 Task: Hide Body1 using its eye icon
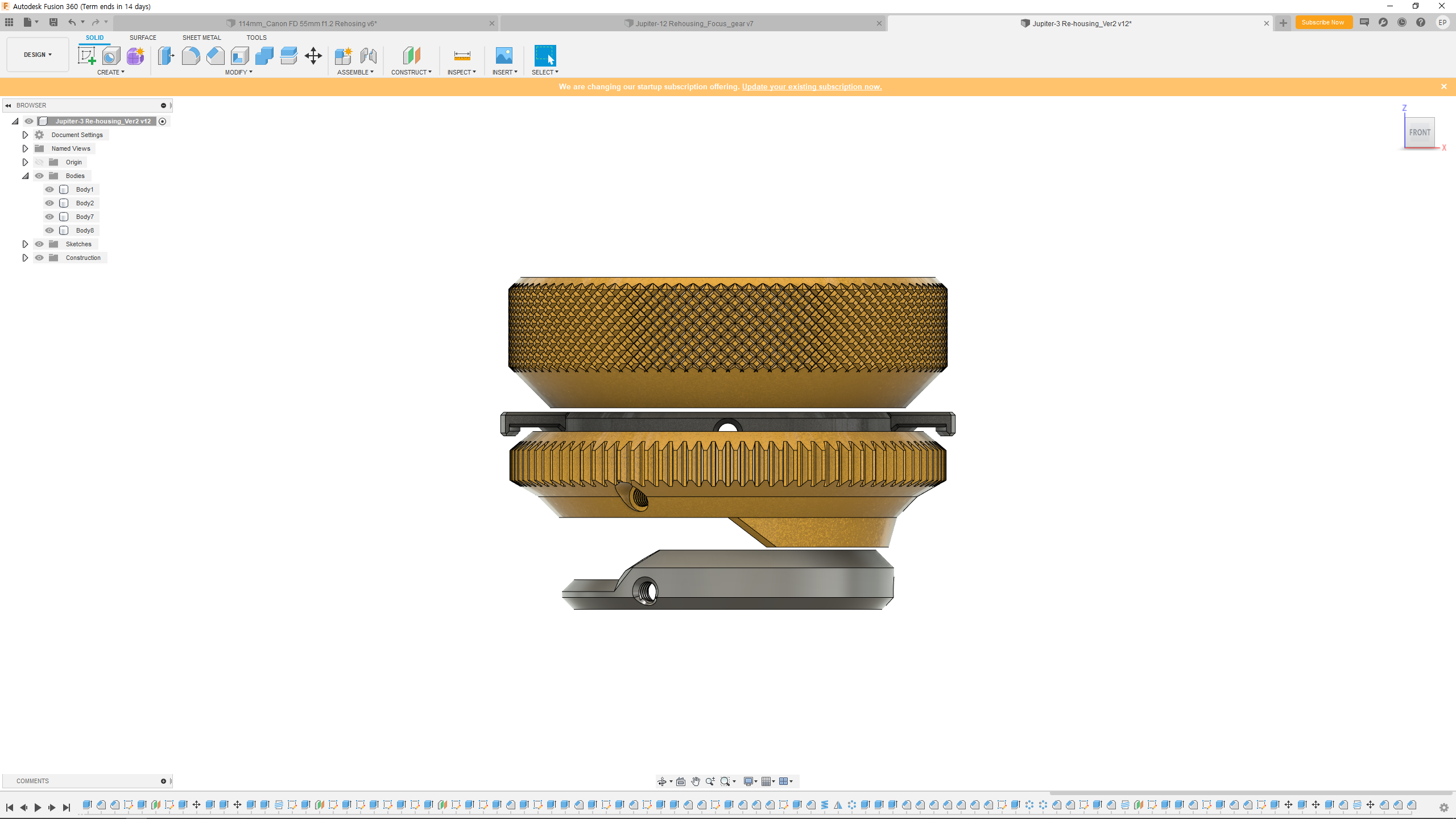coord(49,189)
